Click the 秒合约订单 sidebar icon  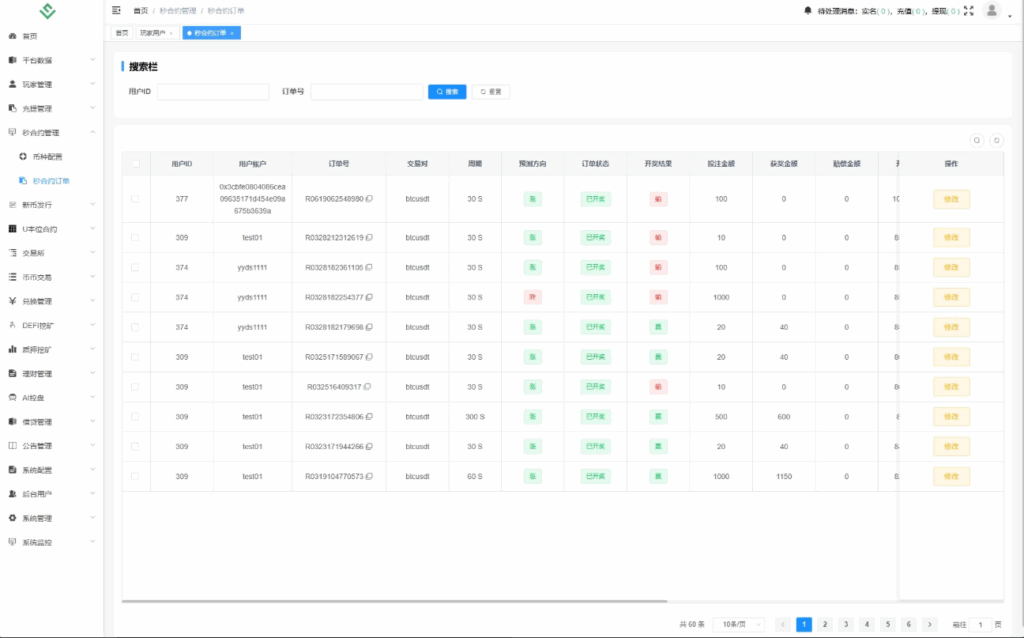coord(23,181)
